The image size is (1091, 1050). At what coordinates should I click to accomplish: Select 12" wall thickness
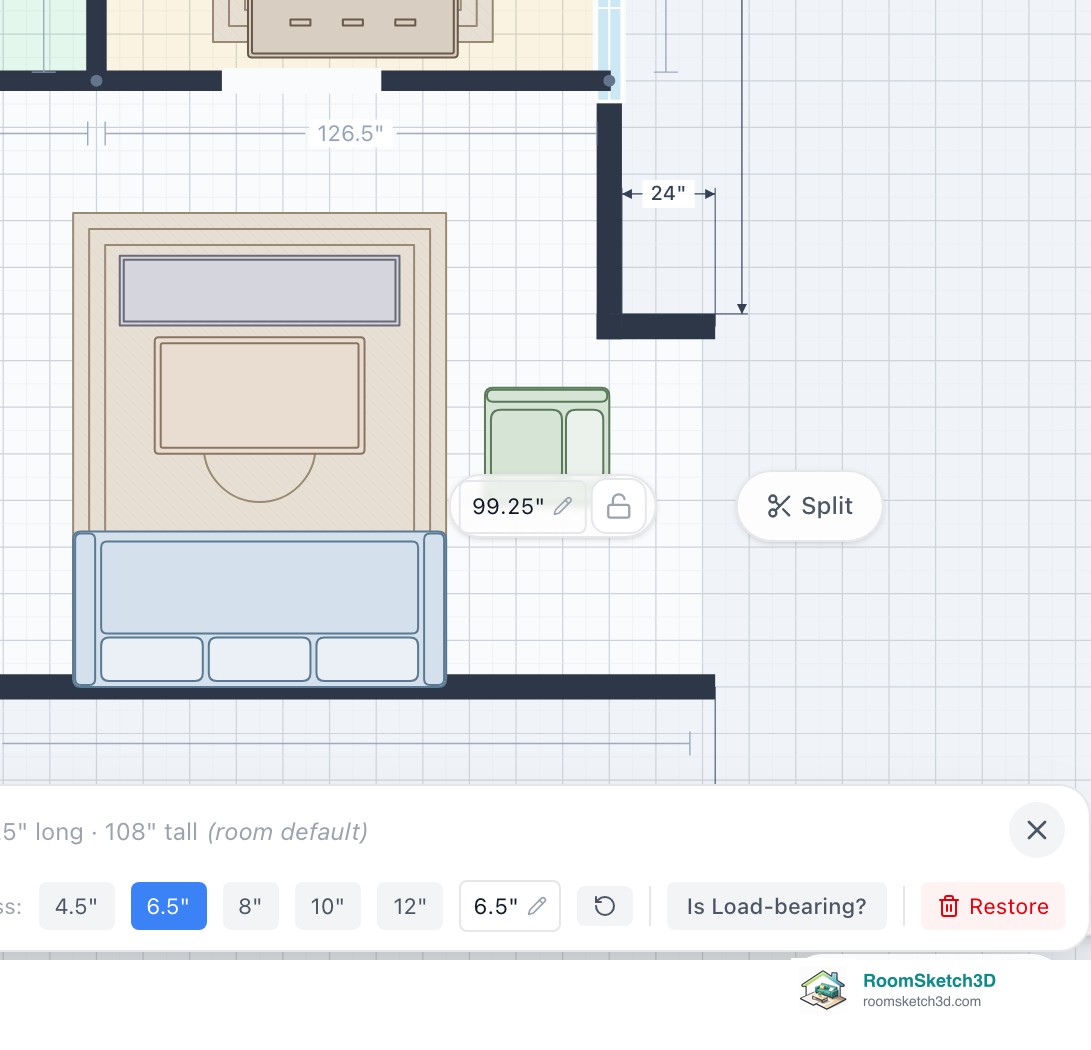tap(410, 906)
